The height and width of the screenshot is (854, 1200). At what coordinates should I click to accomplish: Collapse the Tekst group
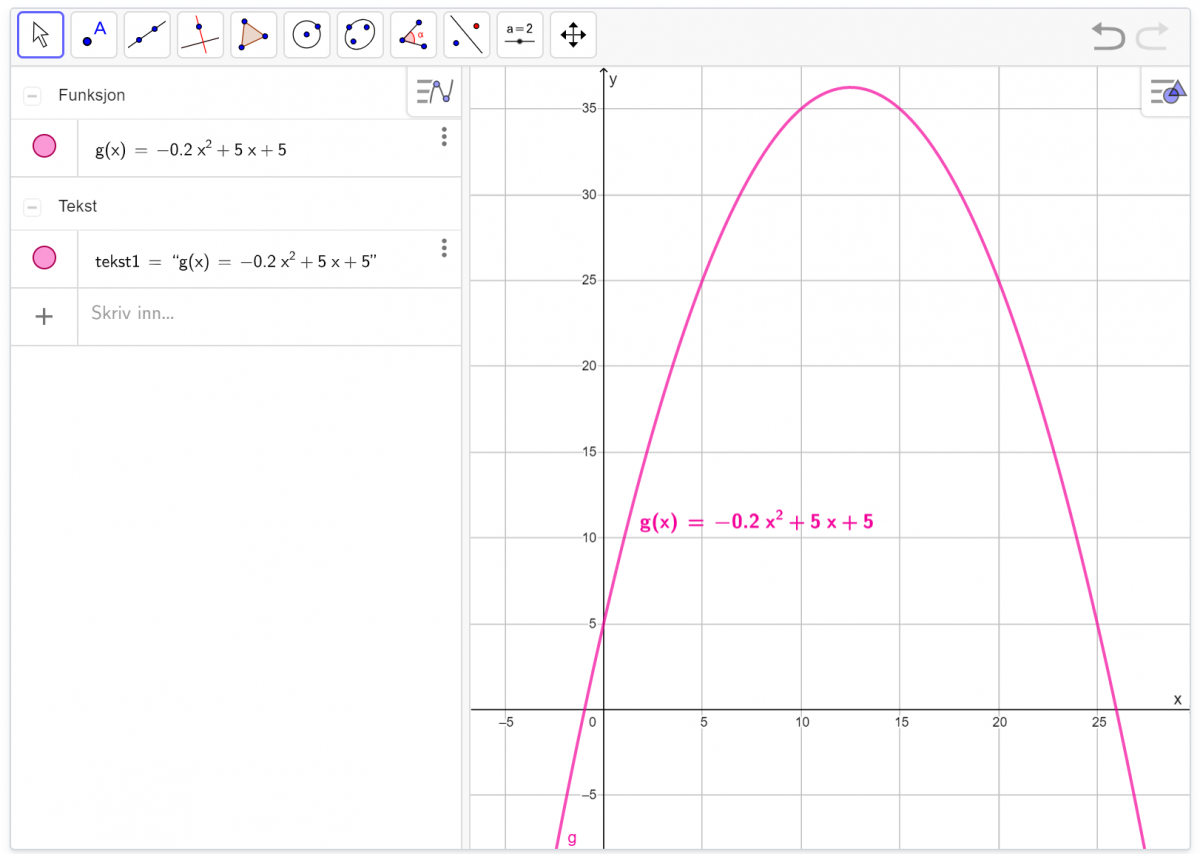click(33, 207)
